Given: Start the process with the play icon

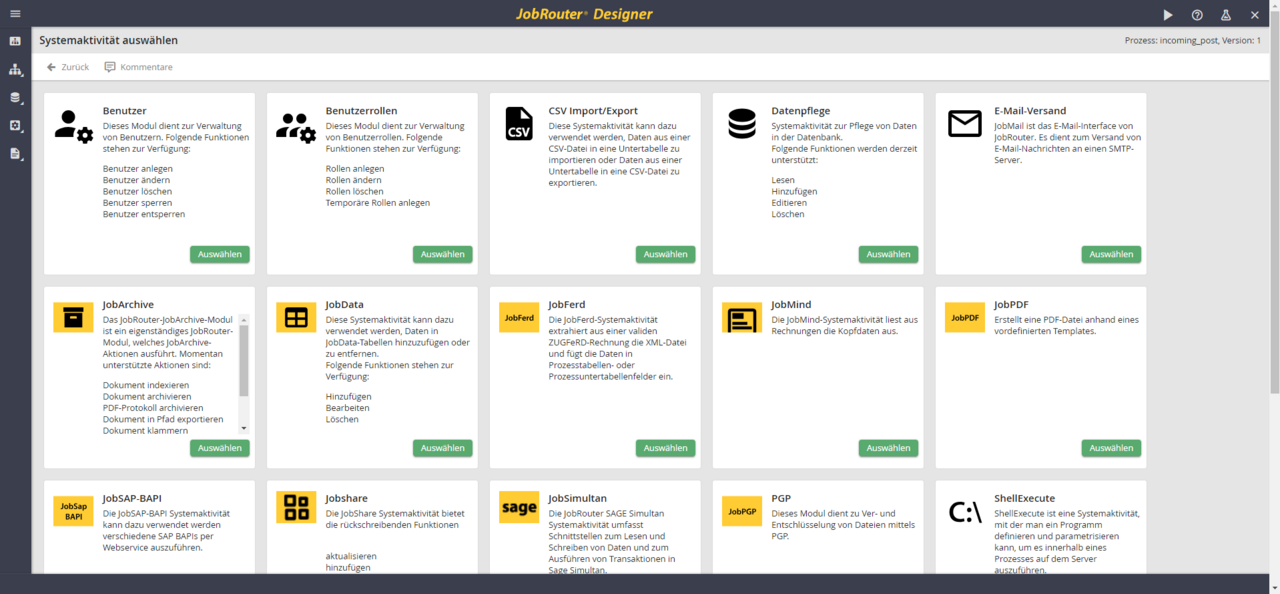Looking at the screenshot, I should 1168,15.
